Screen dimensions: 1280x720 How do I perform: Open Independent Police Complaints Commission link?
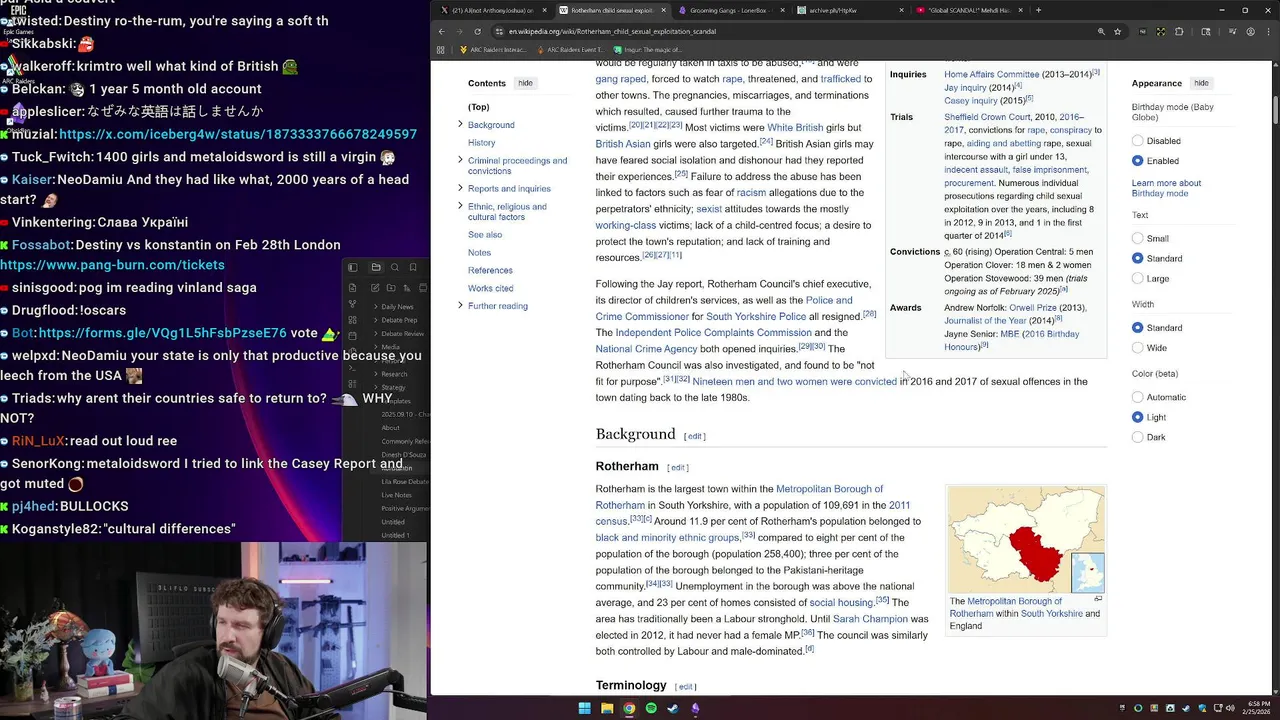(x=713, y=332)
